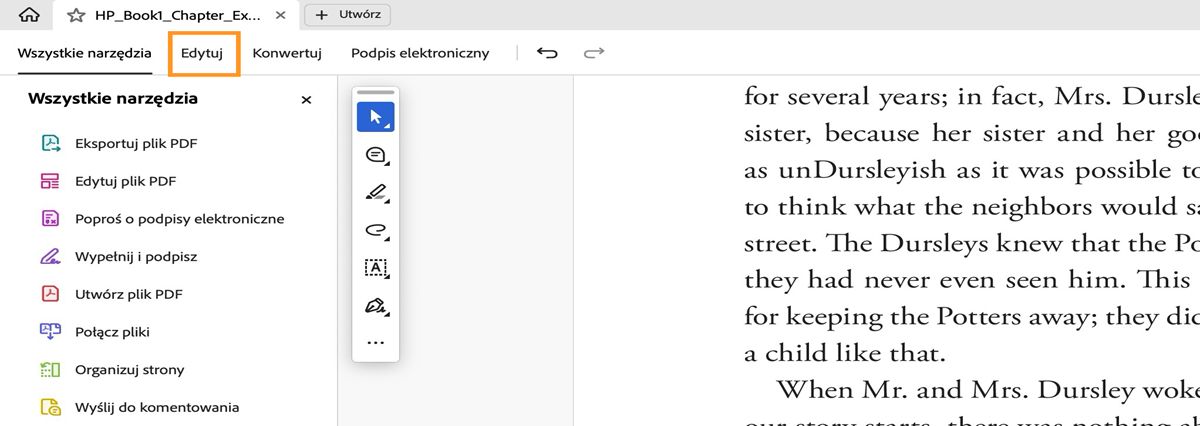Grab the floating toolbar top handle
The width and height of the screenshot is (1200, 426).
[376, 92]
